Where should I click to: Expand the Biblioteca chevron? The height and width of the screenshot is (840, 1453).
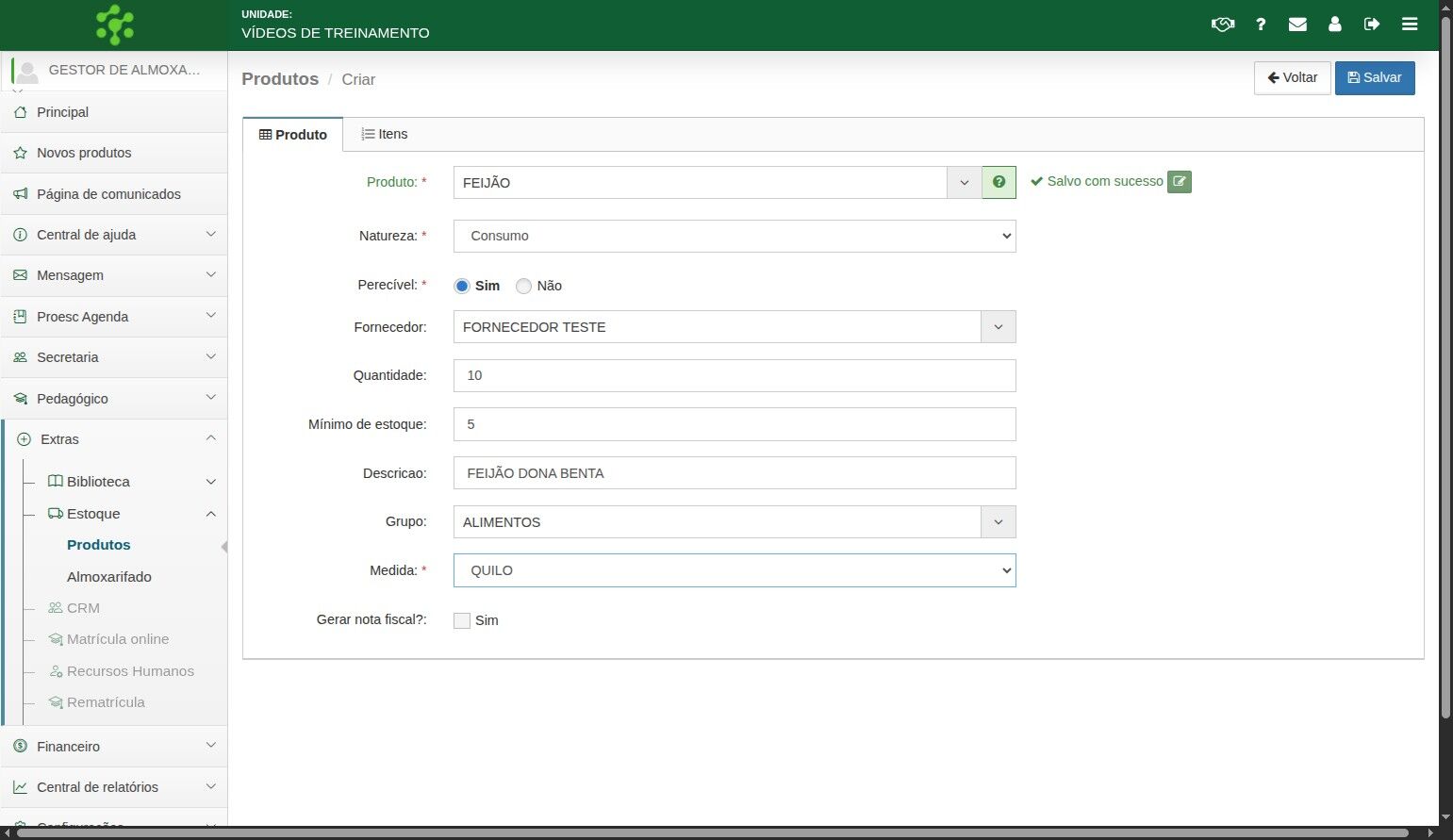[x=210, y=482]
